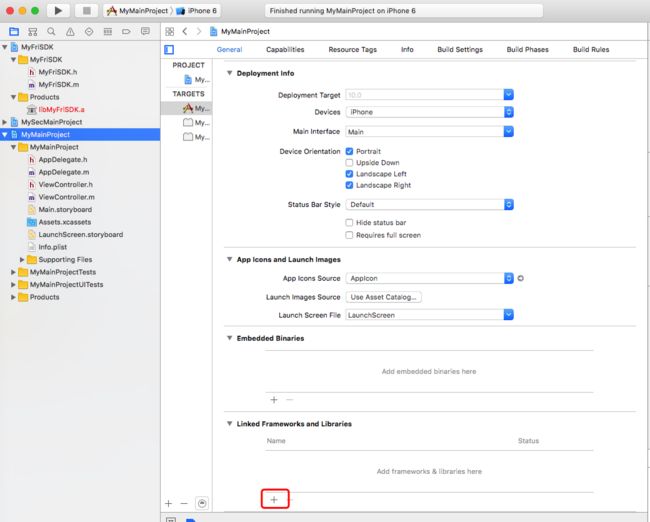Image resolution: width=650 pixels, height=522 pixels.
Task: Open the Test navigator diamond icon
Action: click(x=89, y=32)
